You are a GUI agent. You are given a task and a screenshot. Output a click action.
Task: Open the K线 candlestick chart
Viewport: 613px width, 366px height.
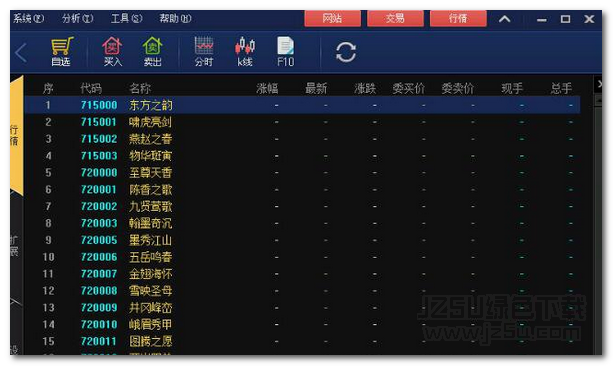point(245,52)
